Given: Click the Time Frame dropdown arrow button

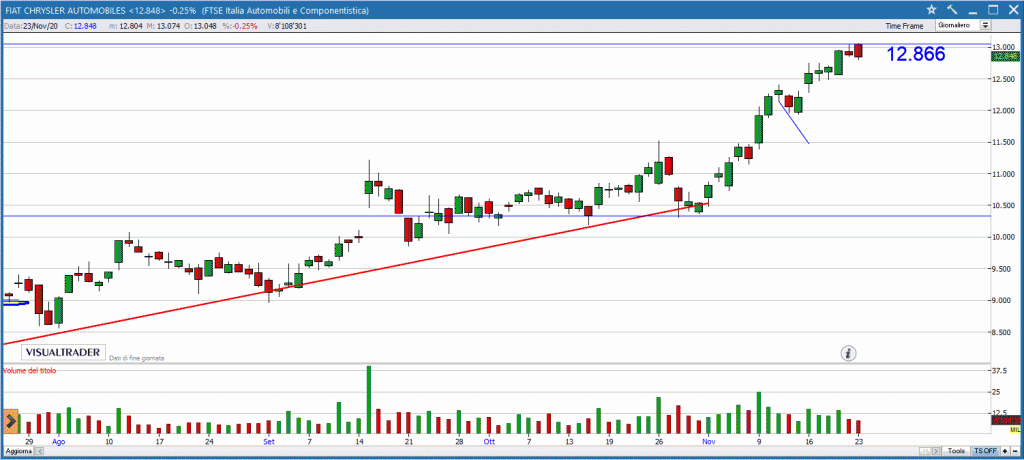Looking at the screenshot, I should pyautogui.click(x=985, y=25).
